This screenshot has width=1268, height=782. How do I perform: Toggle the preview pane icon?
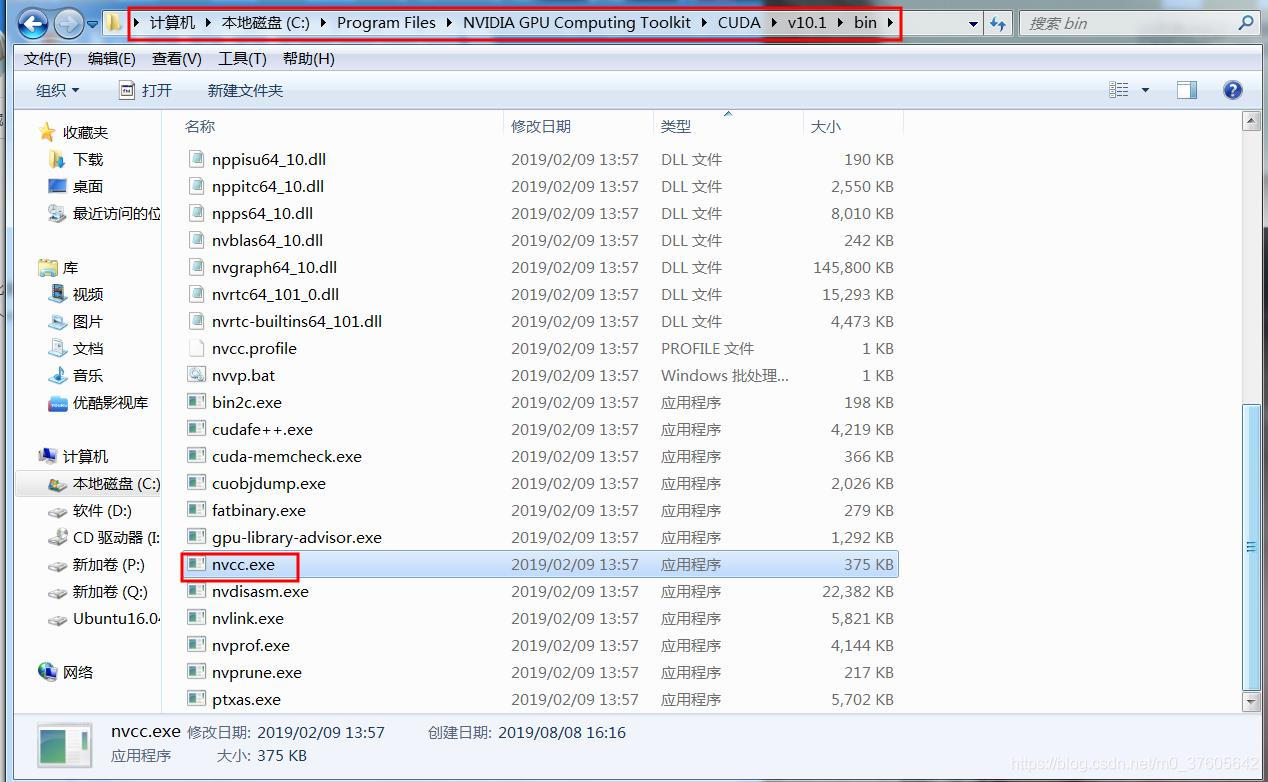coord(1187,90)
